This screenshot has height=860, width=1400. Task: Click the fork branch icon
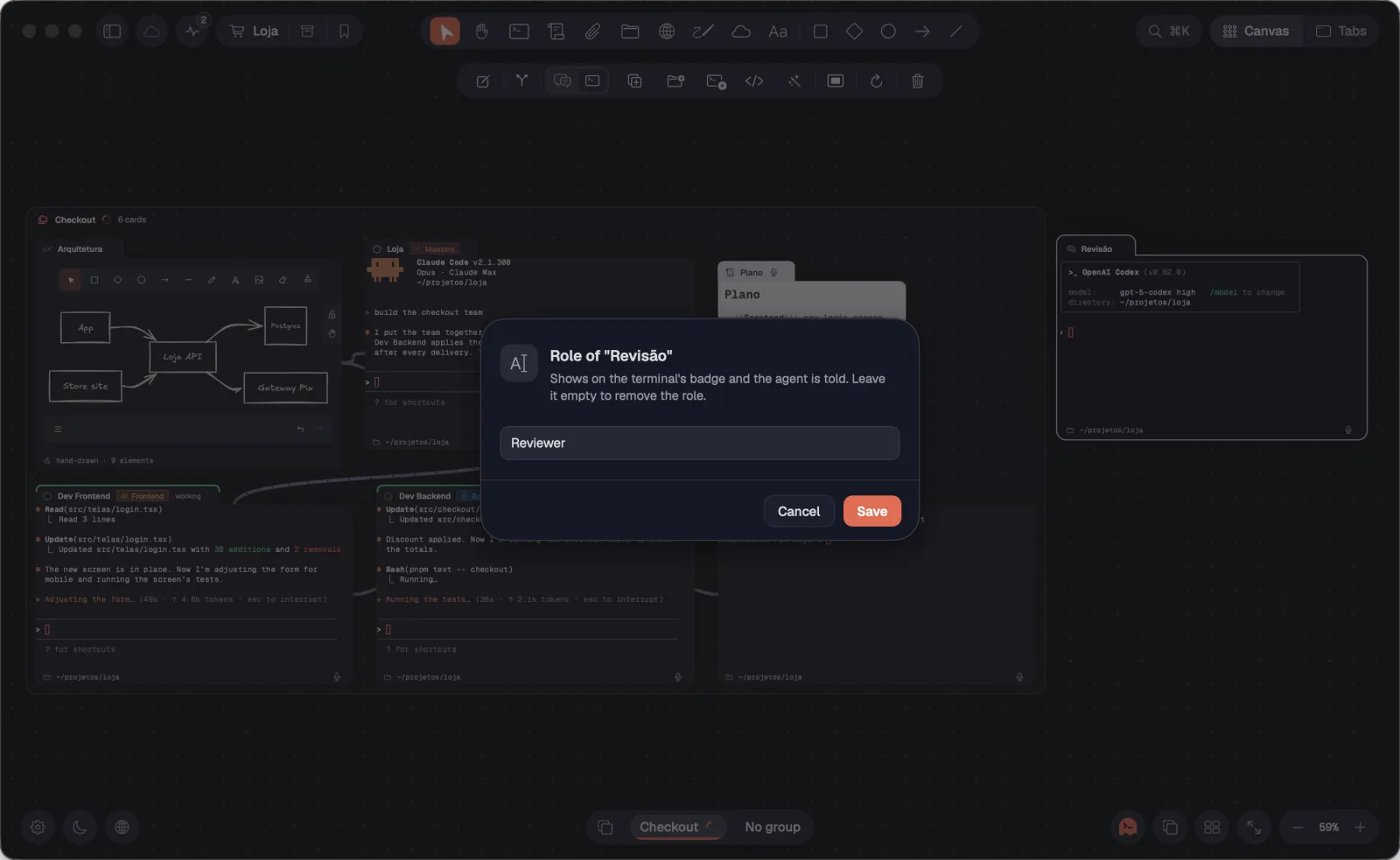click(x=521, y=81)
